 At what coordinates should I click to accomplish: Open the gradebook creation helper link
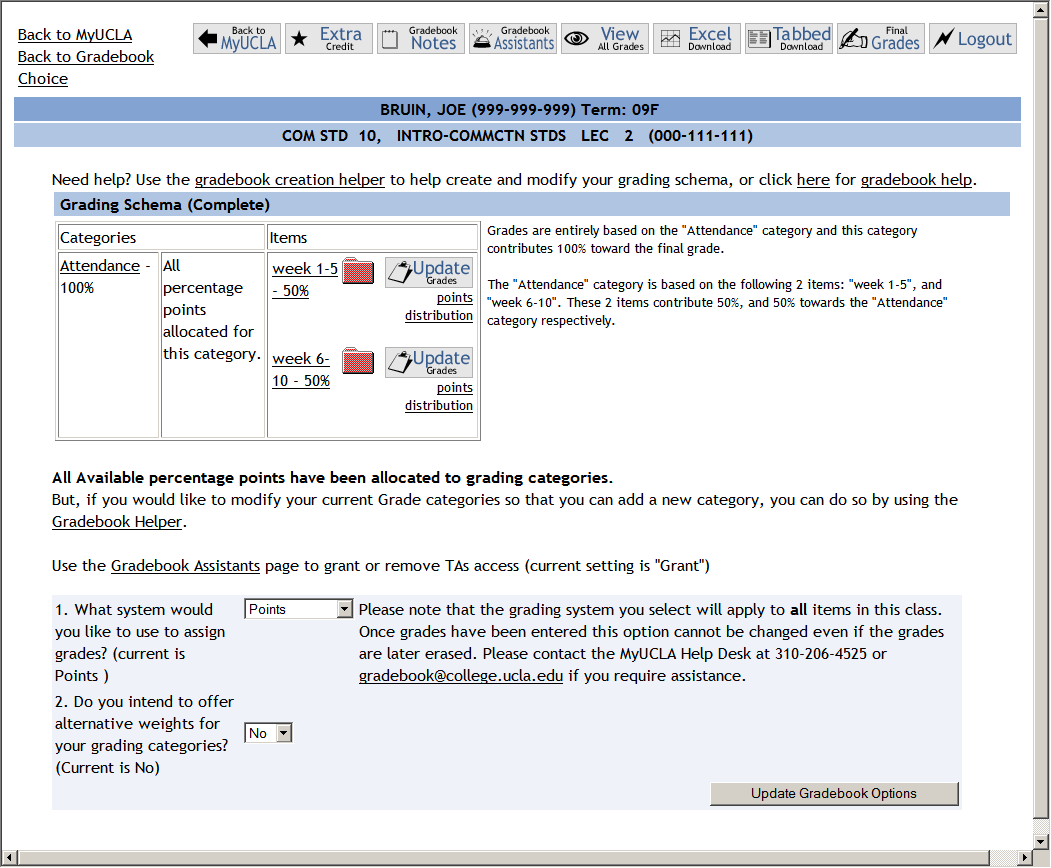tap(289, 180)
